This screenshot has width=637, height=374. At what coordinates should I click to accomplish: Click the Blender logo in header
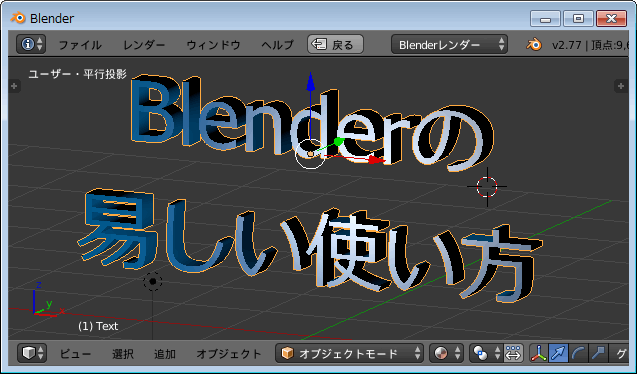click(x=534, y=45)
